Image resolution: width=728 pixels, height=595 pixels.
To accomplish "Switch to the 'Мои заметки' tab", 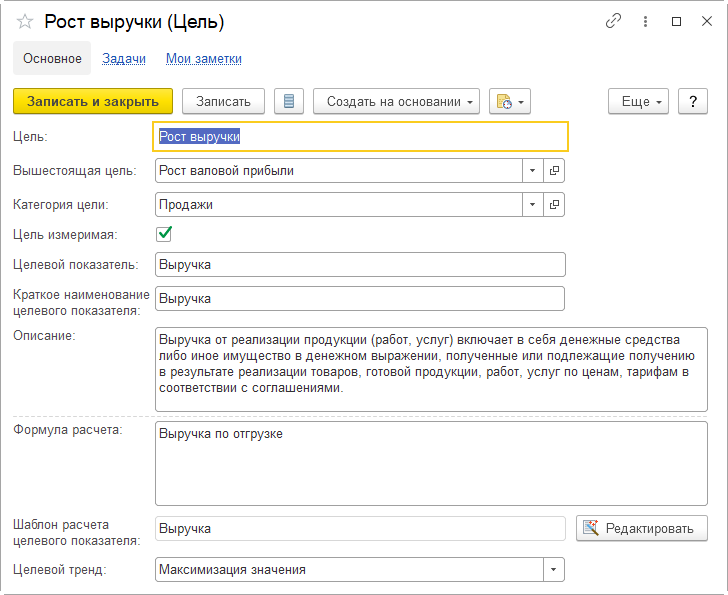I will click(x=204, y=59).
